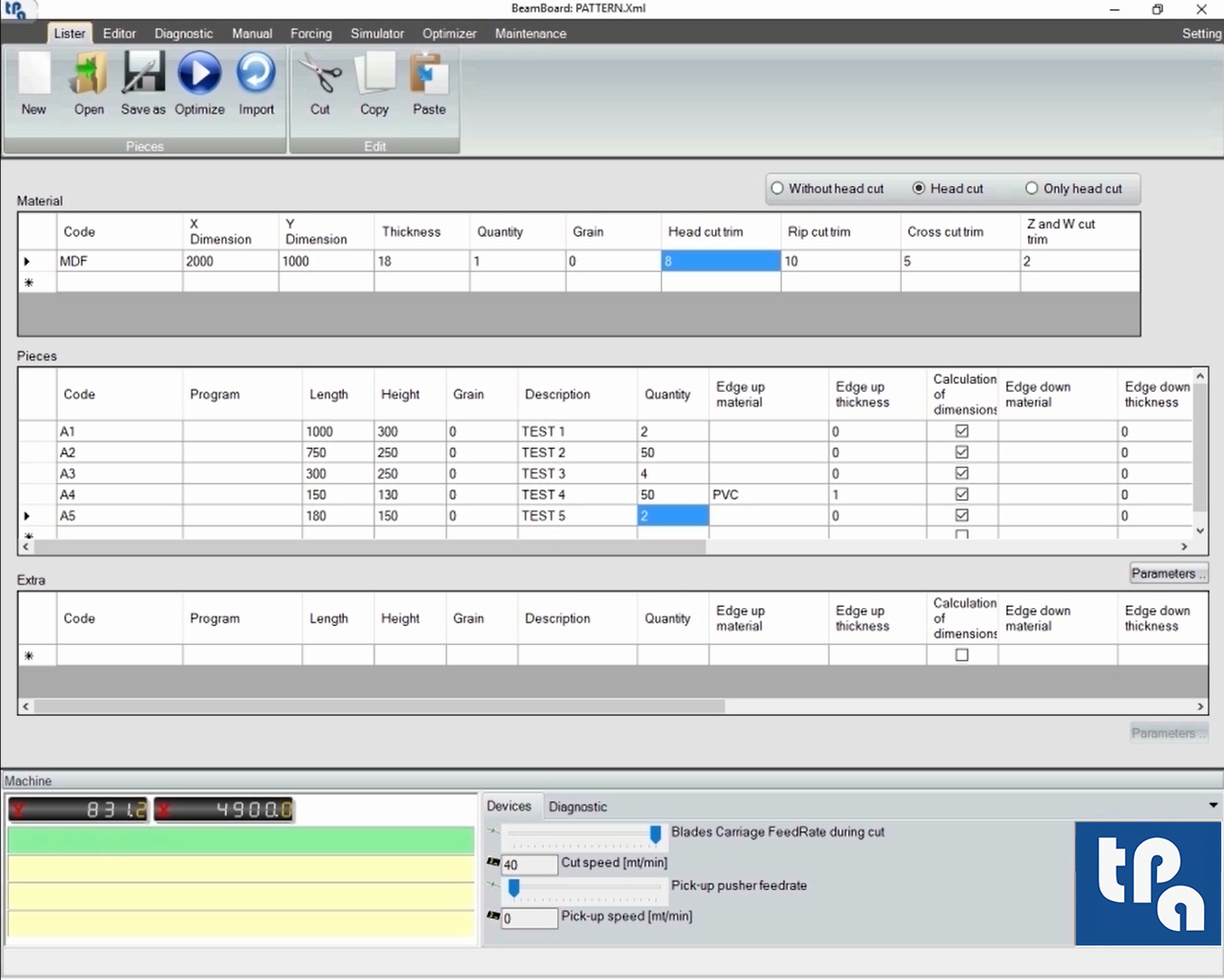Click Parameters button below Pieces table
Screen dimensions: 1224x980
pos(1169,573)
